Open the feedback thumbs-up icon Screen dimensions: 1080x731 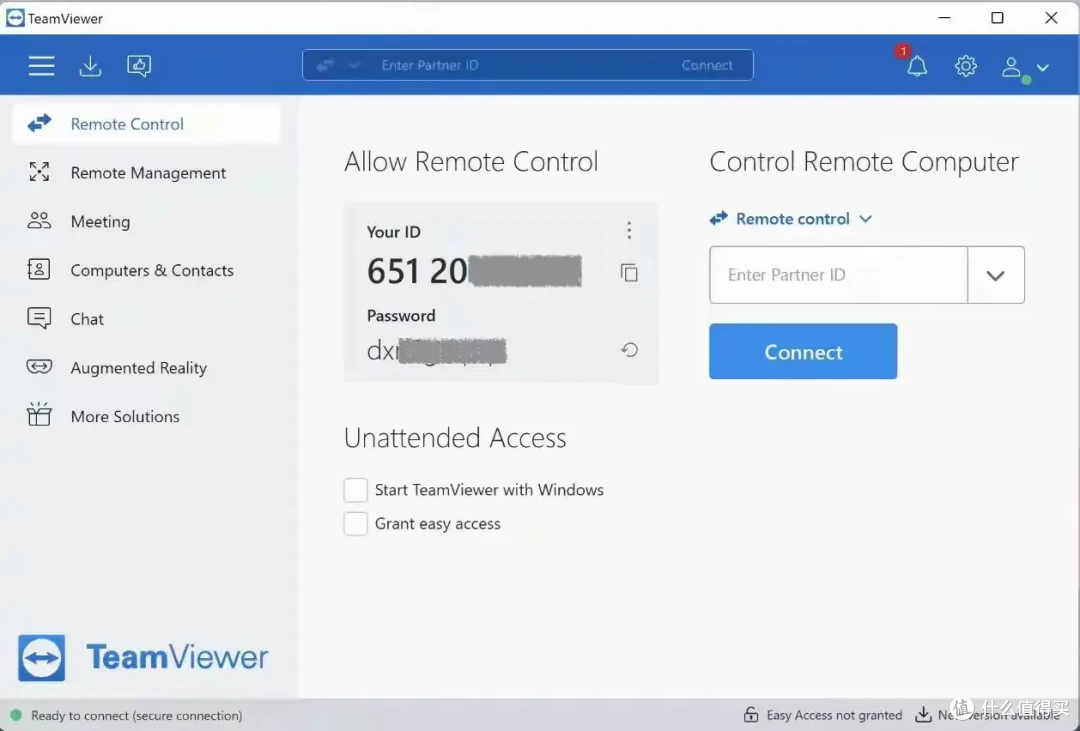click(139, 65)
